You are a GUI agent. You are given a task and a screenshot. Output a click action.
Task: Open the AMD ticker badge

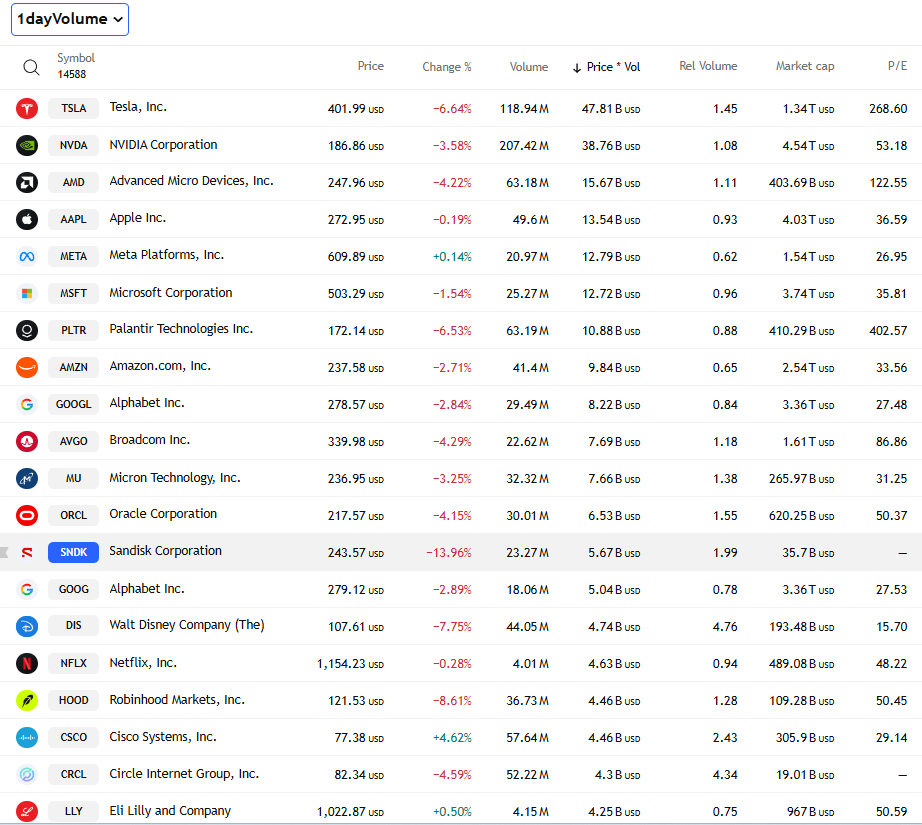coord(74,182)
